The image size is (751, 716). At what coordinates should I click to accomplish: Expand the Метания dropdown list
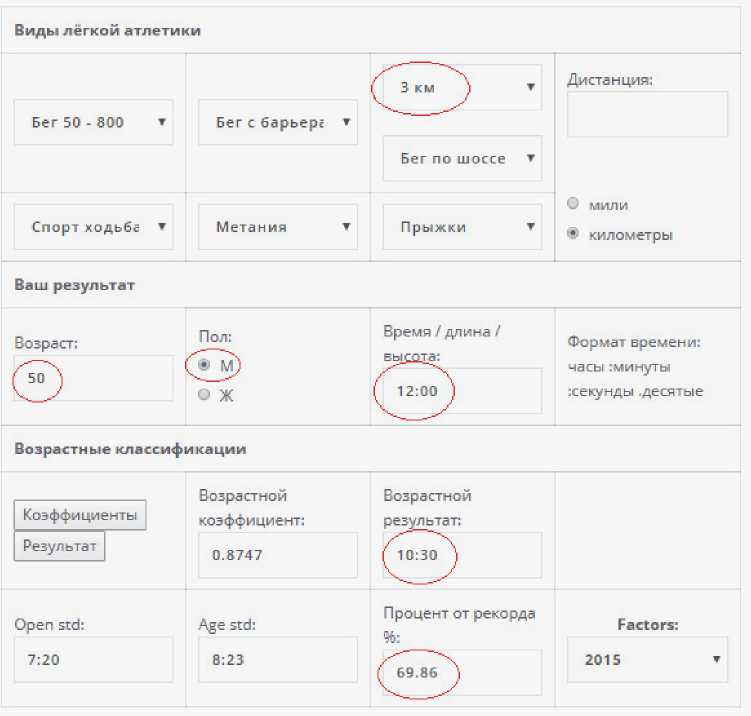pos(277,227)
